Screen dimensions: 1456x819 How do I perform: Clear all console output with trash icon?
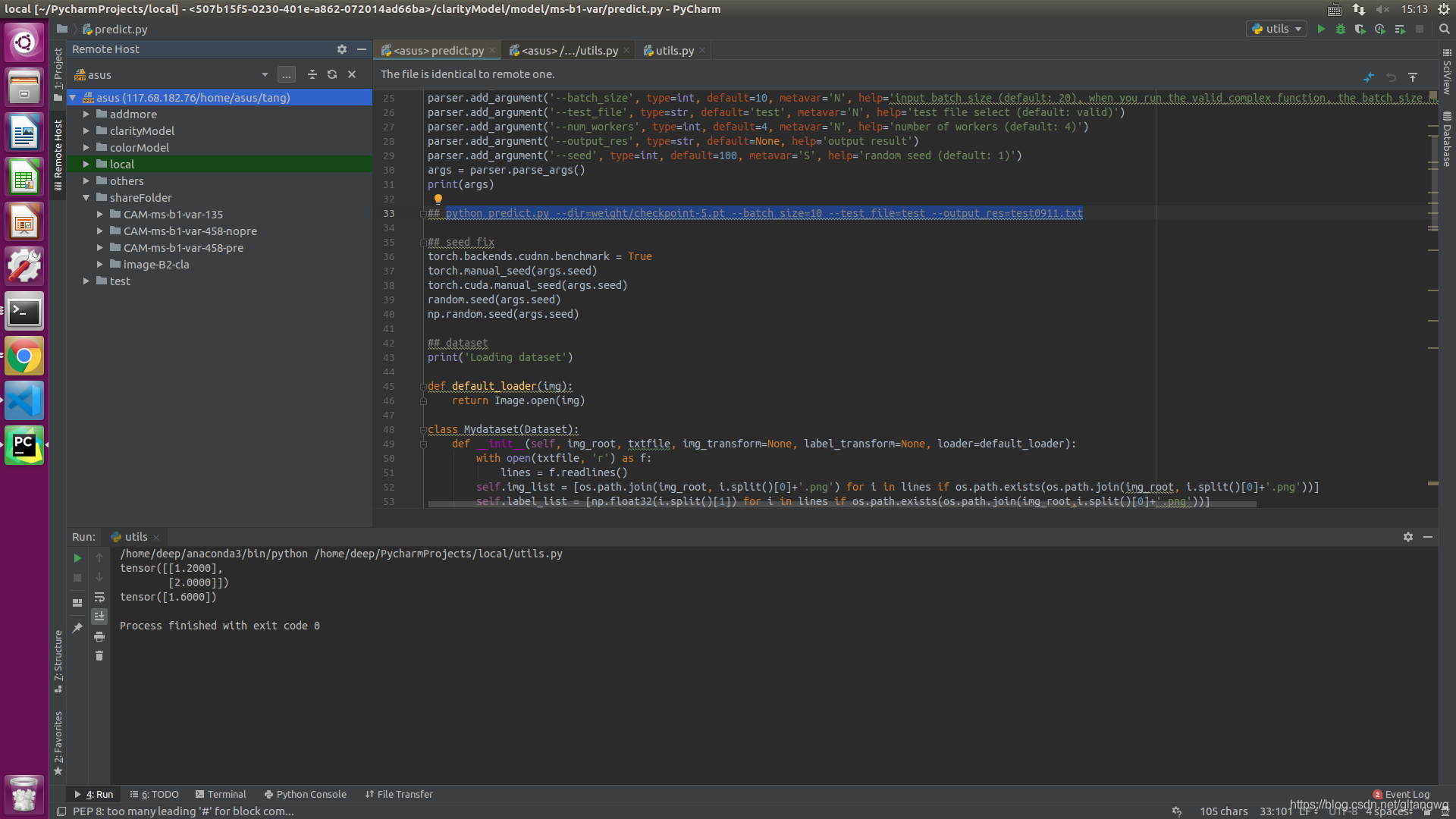point(99,656)
